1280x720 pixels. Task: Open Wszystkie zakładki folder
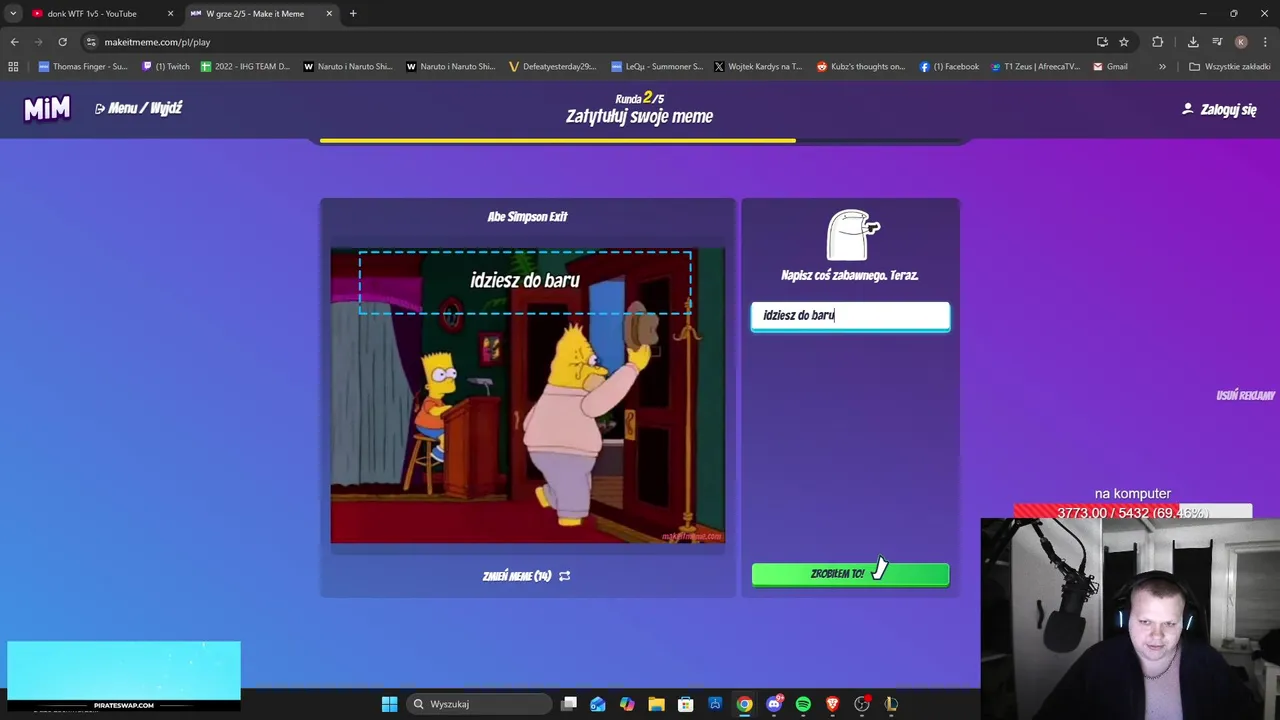pyautogui.click(x=1229, y=67)
